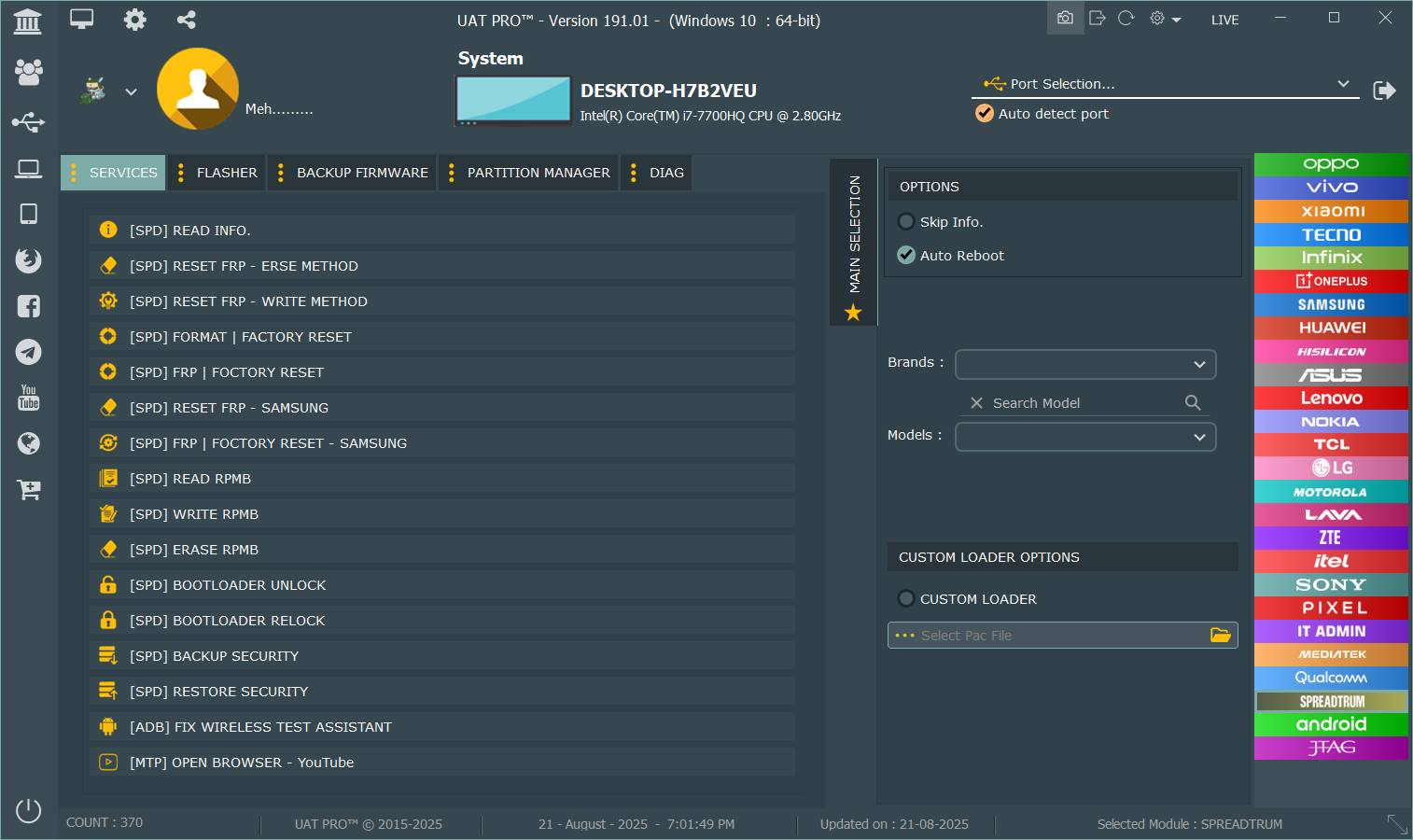Click the screenshot camera icon
Screen dimensions: 1413x840
tap(1065, 19)
